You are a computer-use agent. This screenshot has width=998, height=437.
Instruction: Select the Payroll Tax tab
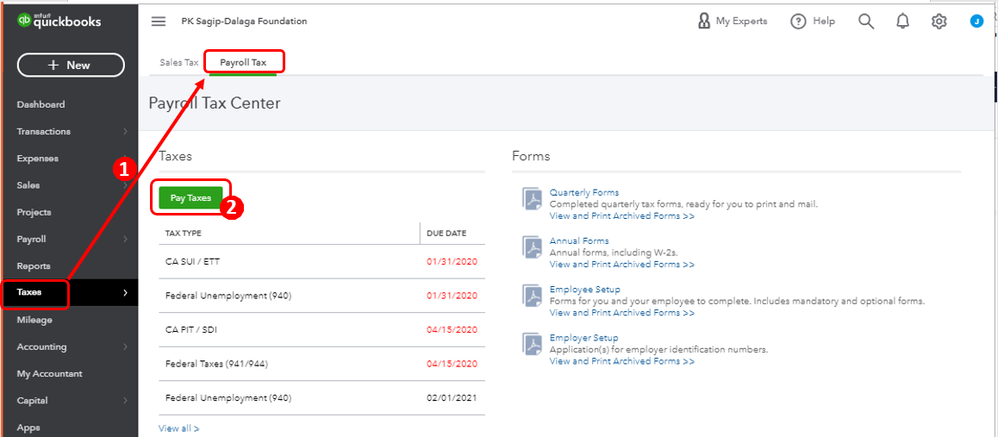pyautogui.click(x=243, y=62)
